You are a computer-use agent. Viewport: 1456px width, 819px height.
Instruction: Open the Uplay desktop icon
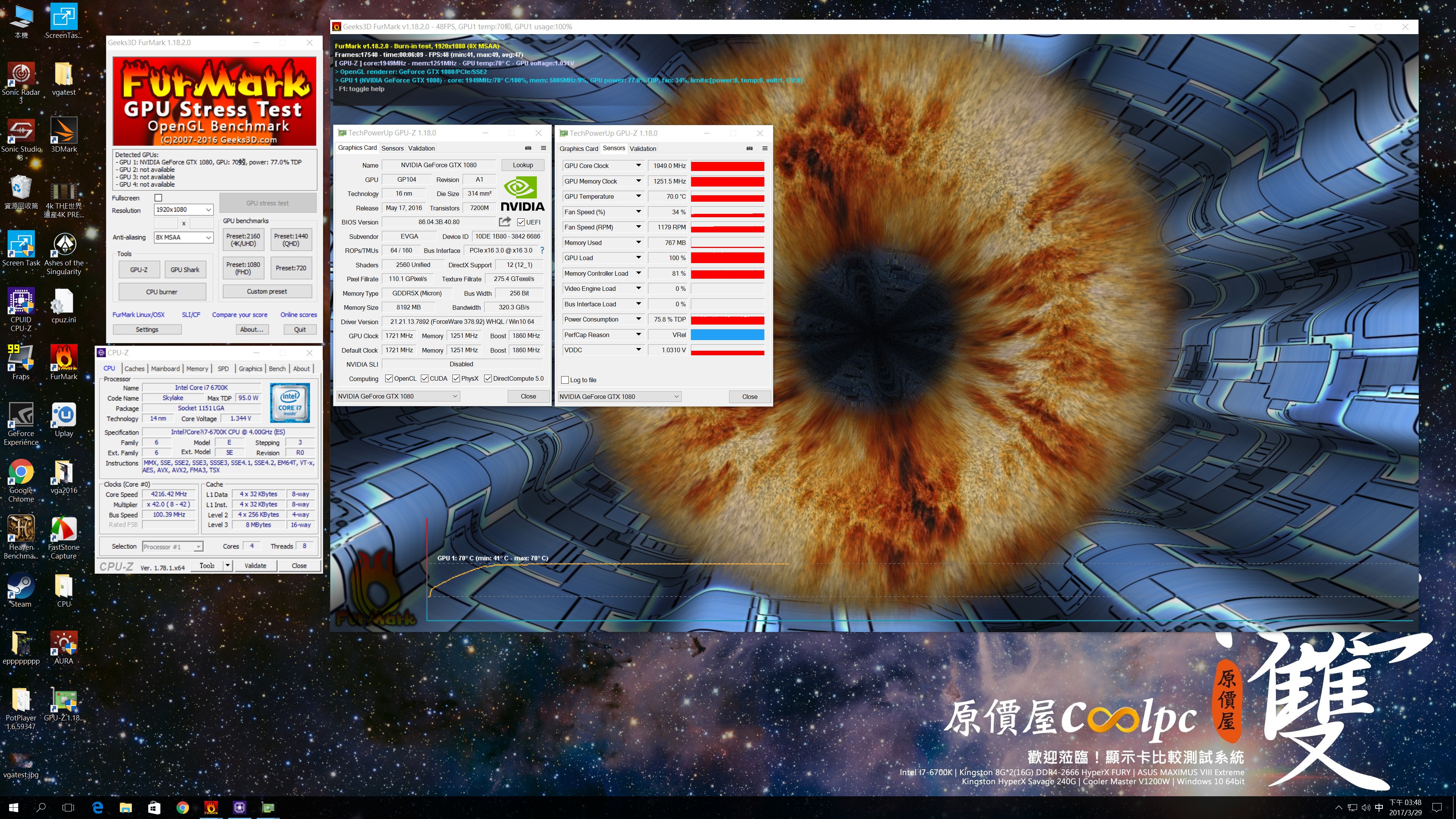point(63,419)
